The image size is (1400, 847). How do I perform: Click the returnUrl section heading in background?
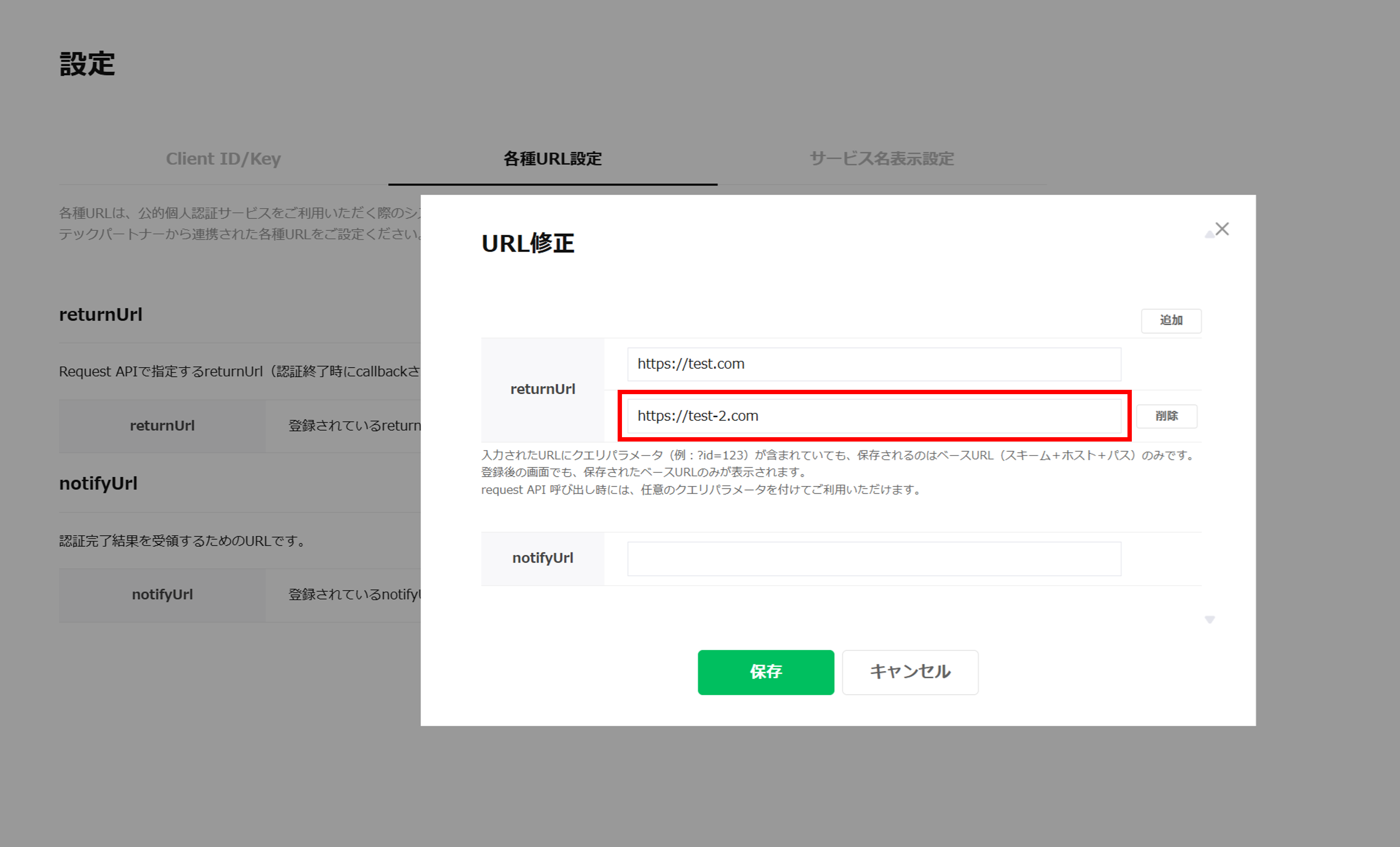(x=100, y=314)
